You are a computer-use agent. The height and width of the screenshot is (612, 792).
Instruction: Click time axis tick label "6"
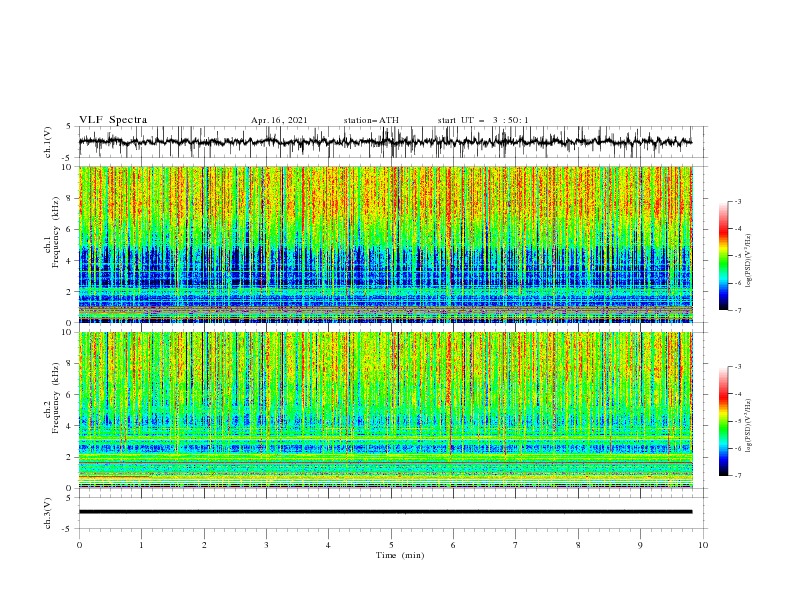click(453, 545)
